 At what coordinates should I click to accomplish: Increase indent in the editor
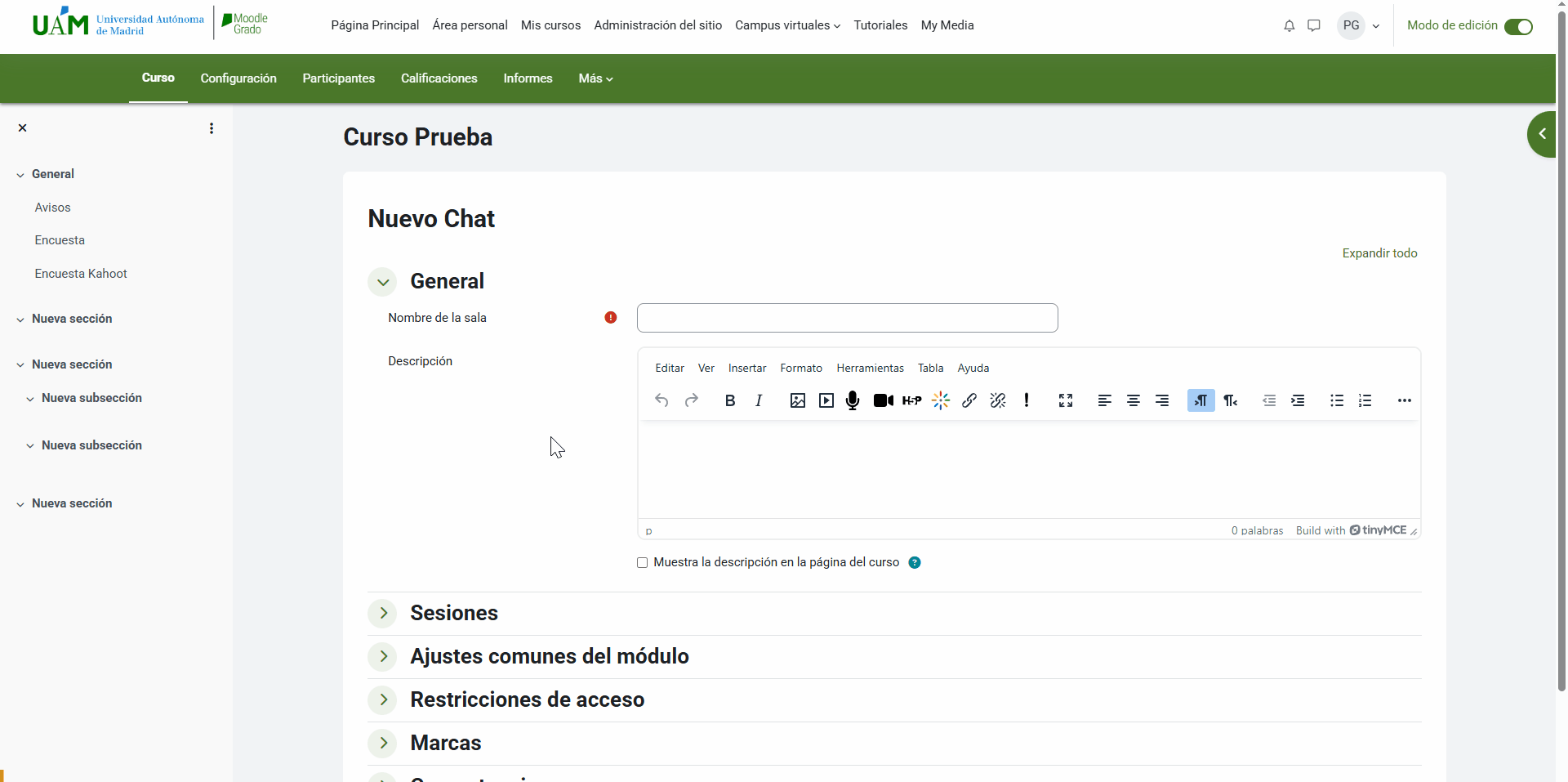pyautogui.click(x=1298, y=400)
